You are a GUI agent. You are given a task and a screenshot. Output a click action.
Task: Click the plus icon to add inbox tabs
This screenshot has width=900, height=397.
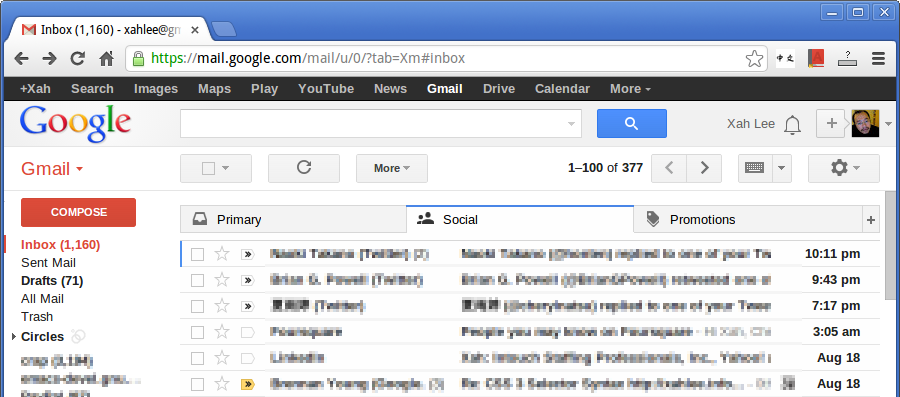tap(871, 220)
